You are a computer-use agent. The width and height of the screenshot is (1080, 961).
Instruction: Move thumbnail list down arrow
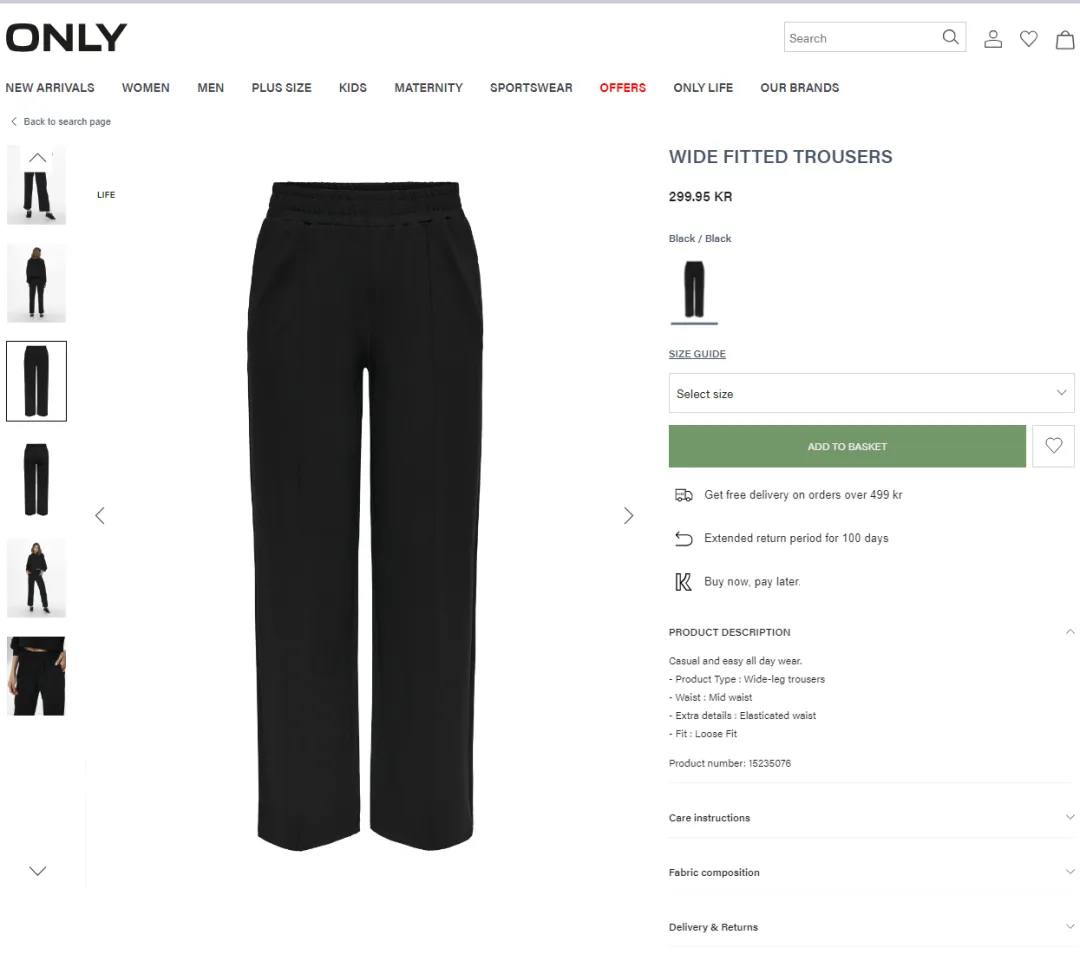(x=38, y=871)
